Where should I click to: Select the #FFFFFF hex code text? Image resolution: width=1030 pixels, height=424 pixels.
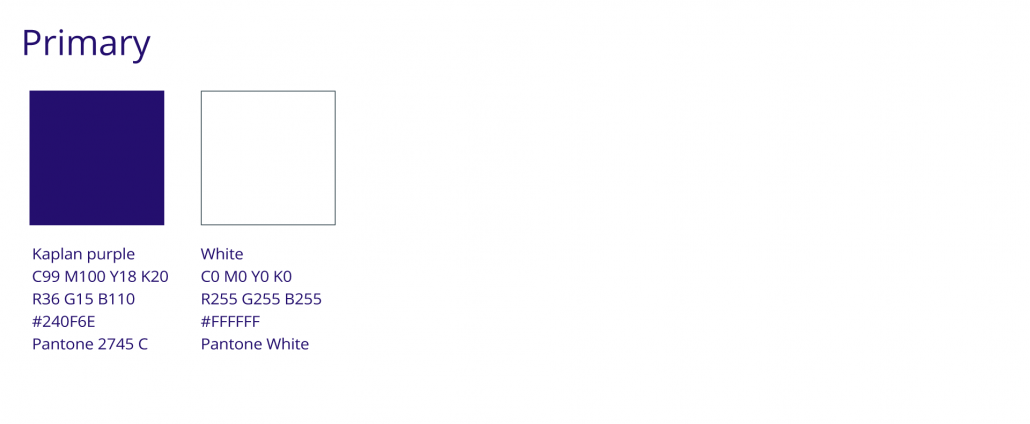(231, 322)
